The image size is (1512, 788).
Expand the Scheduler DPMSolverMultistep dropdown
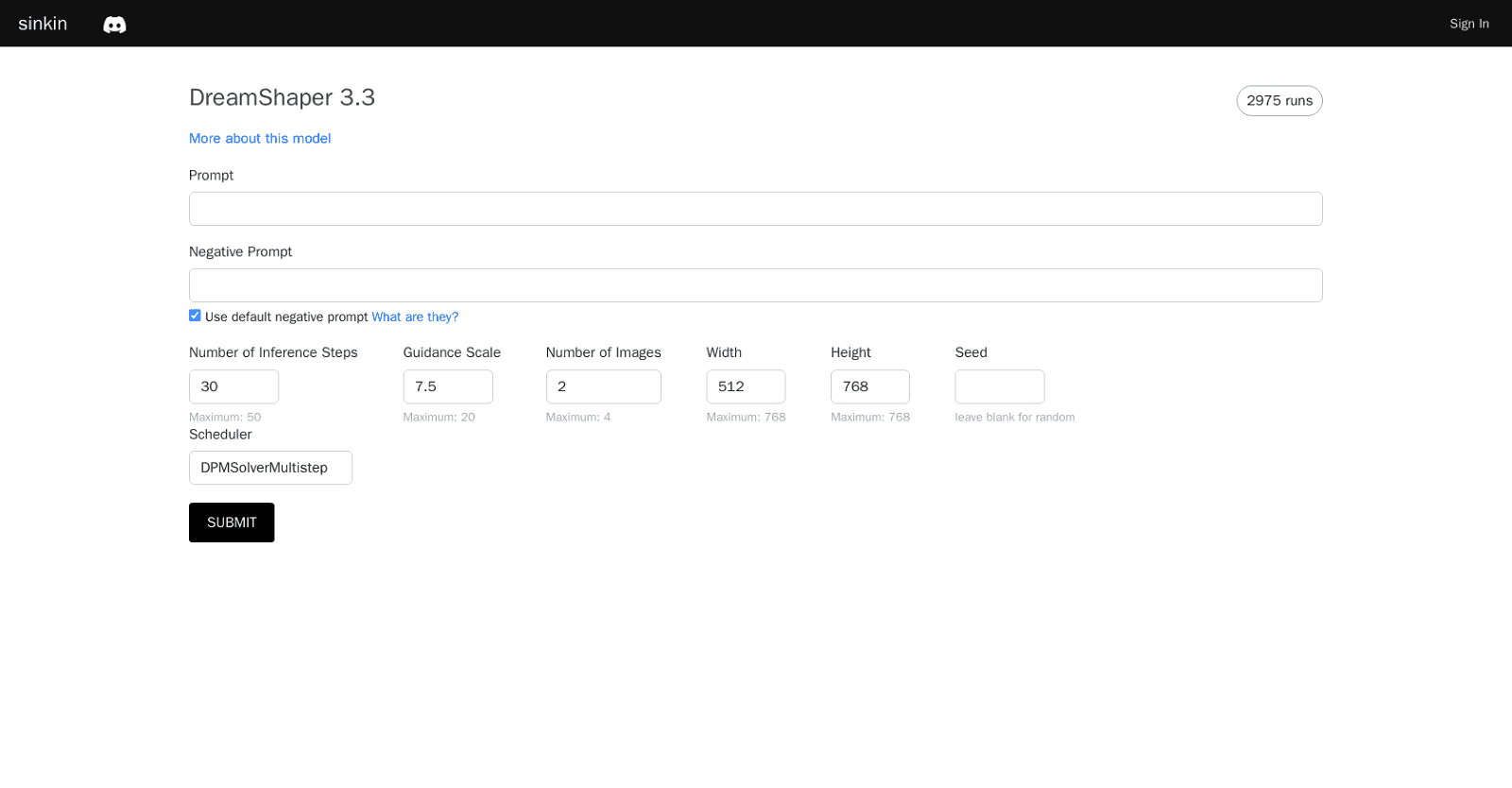click(270, 468)
